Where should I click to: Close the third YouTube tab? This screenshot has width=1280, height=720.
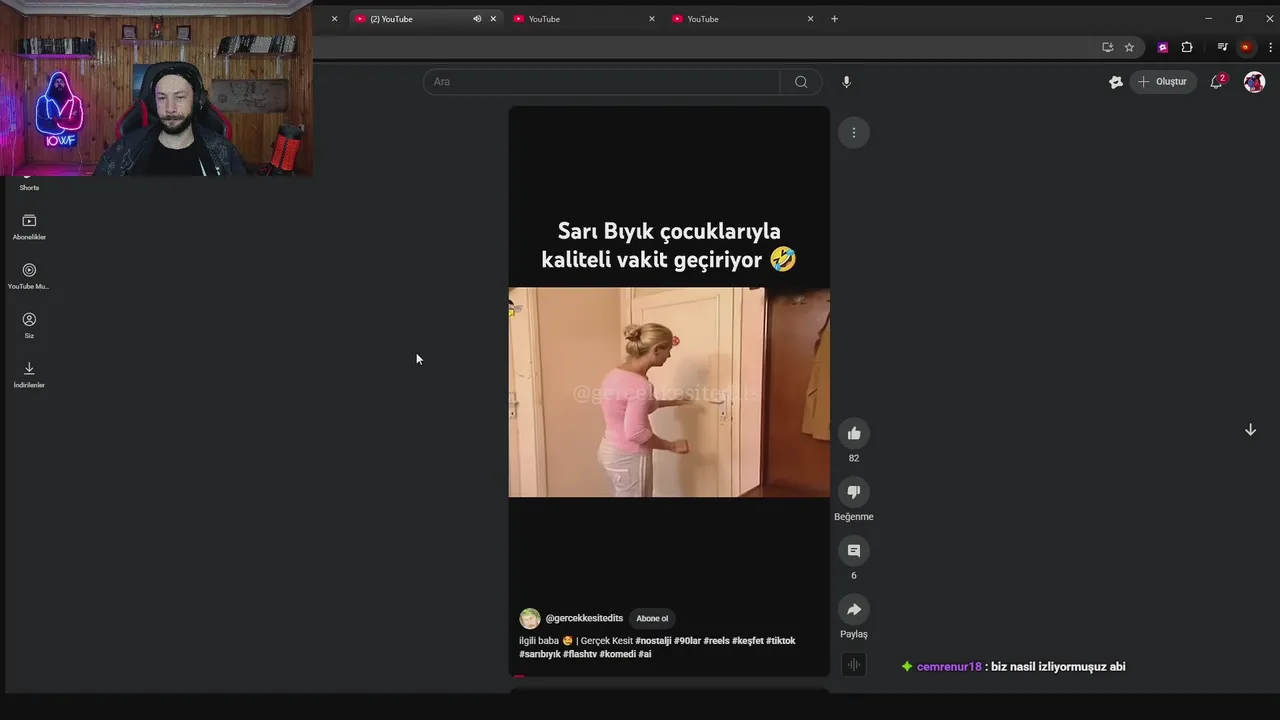point(810,19)
